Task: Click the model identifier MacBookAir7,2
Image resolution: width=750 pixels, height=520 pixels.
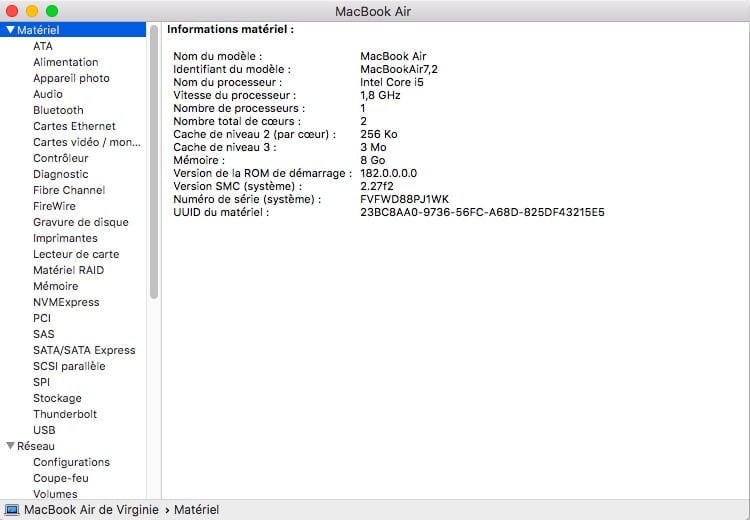Action: pyautogui.click(x=399, y=69)
